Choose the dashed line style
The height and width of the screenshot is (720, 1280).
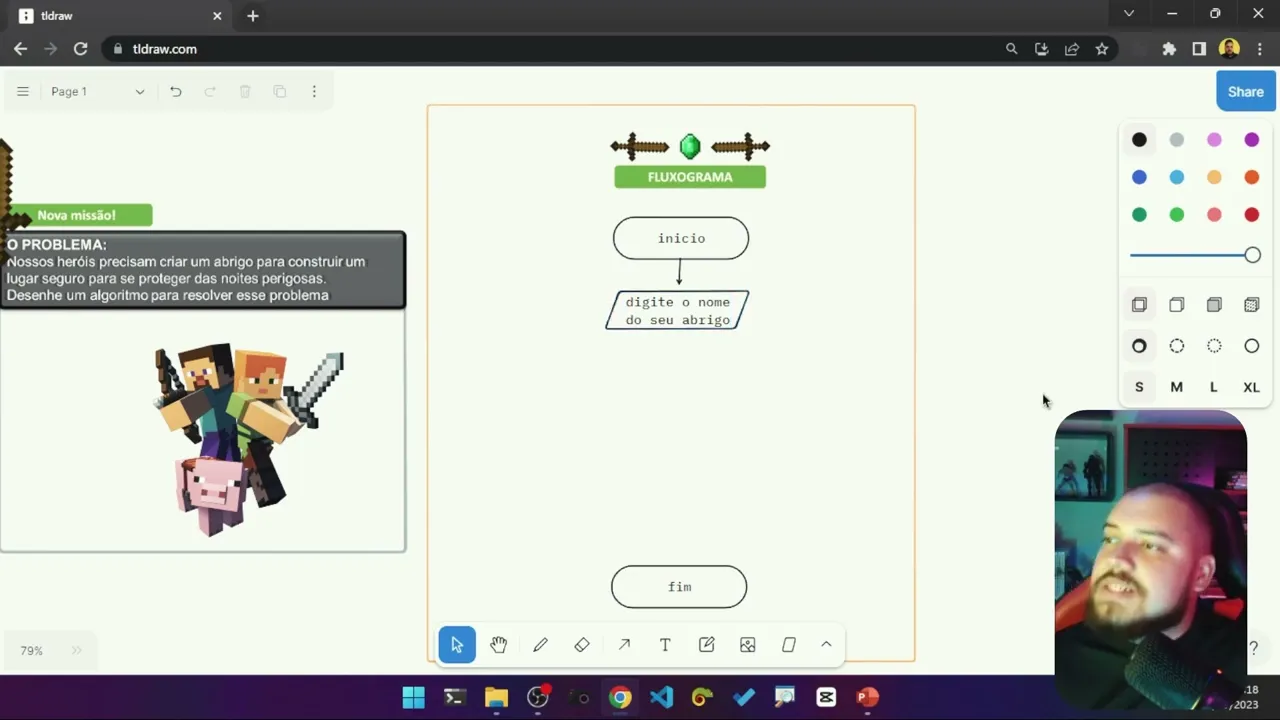coord(1177,346)
